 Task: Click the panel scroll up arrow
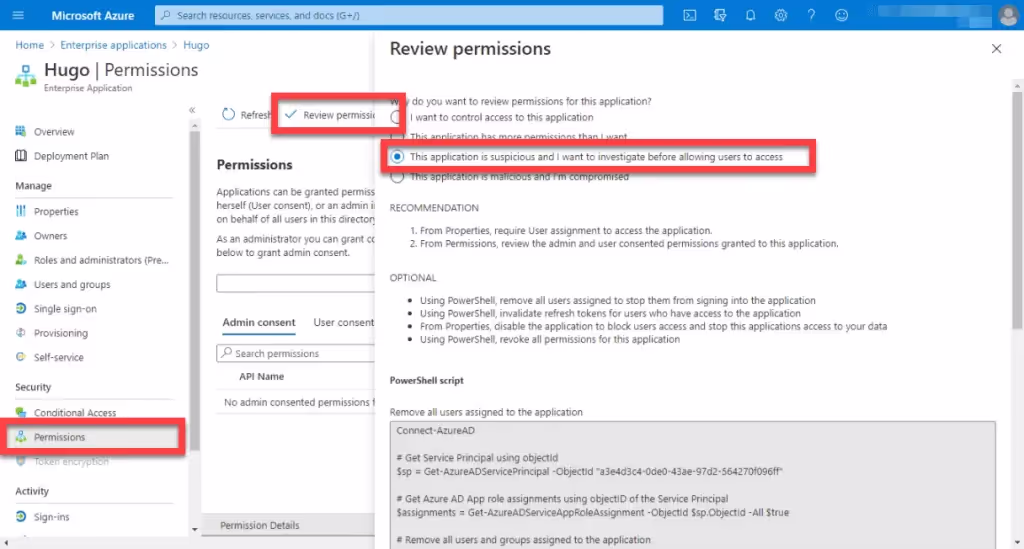1017,86
